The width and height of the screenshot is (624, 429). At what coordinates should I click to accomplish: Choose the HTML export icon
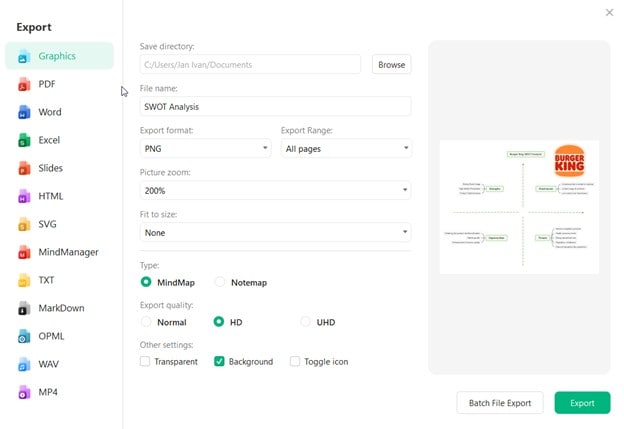coord(24,197)
